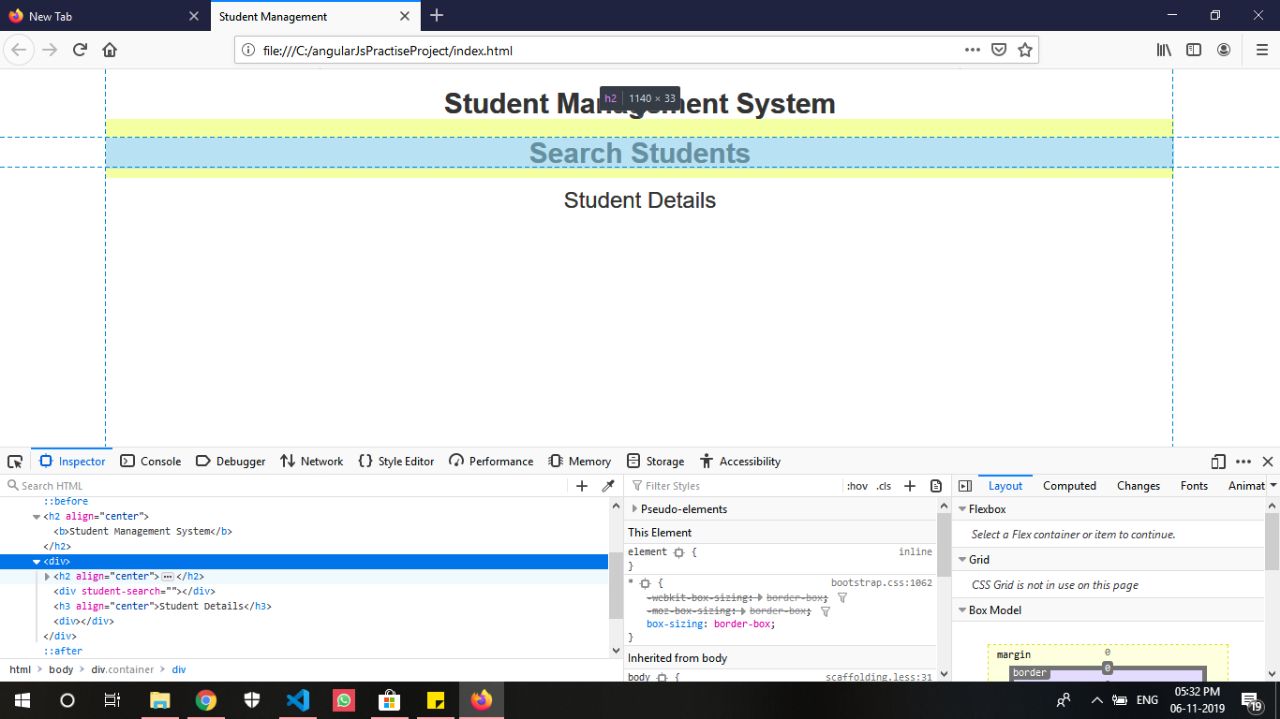
Task: Collapse the Flexbox section
Action: (x=962, y=509)
